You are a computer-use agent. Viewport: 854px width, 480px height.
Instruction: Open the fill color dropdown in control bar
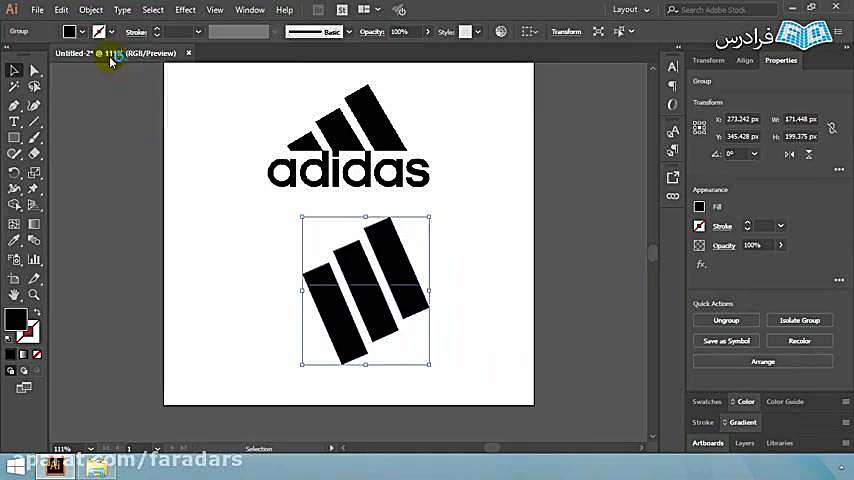82,32
